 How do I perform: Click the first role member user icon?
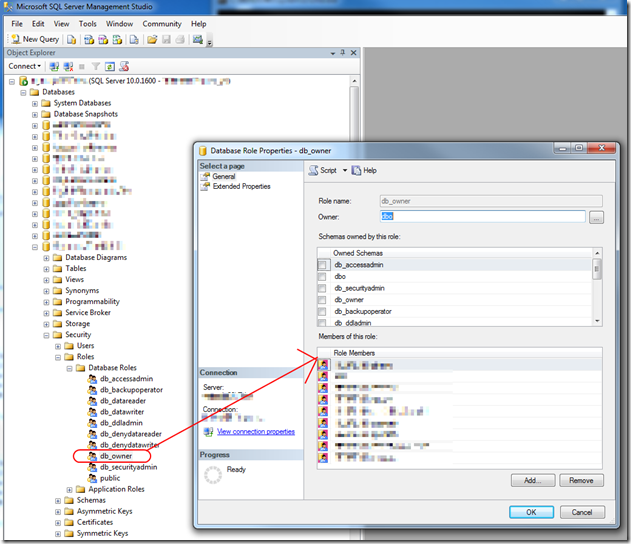coord(323,365)
